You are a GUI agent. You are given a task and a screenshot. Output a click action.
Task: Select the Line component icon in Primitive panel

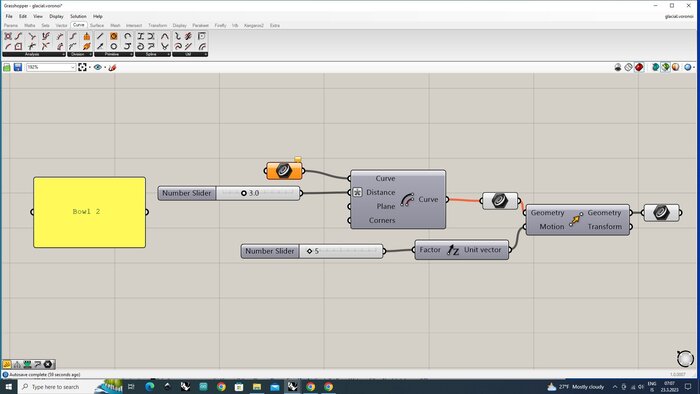(x=100, y=36)
